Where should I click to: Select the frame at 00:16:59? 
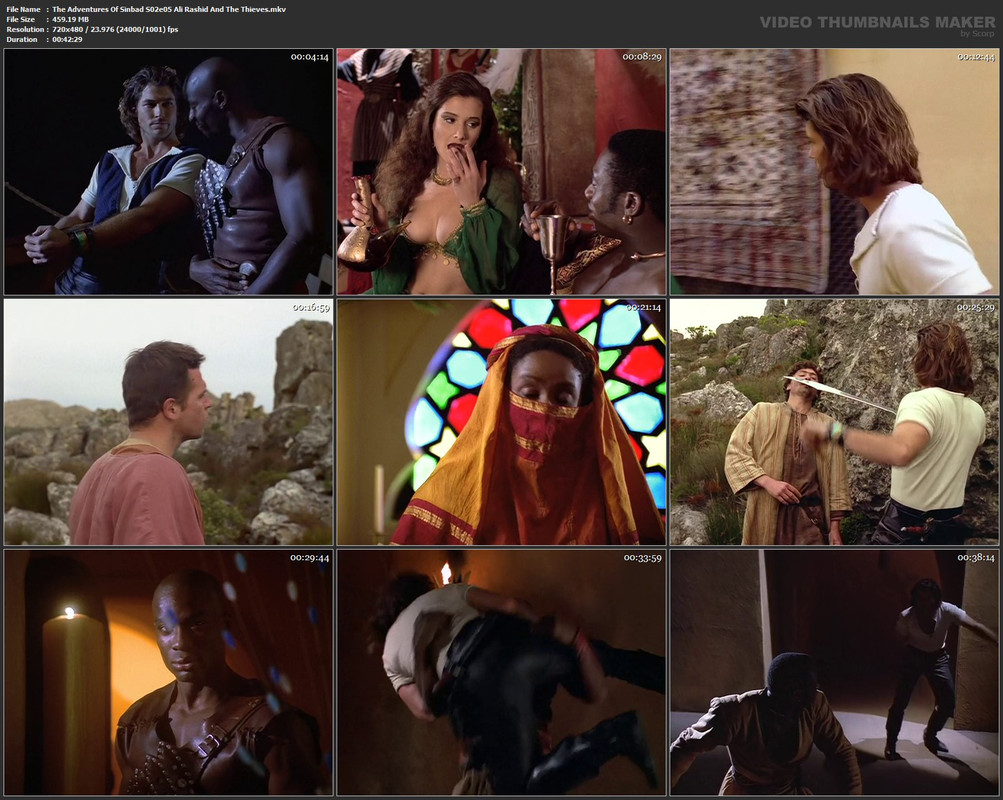click(x=168, y=422)
